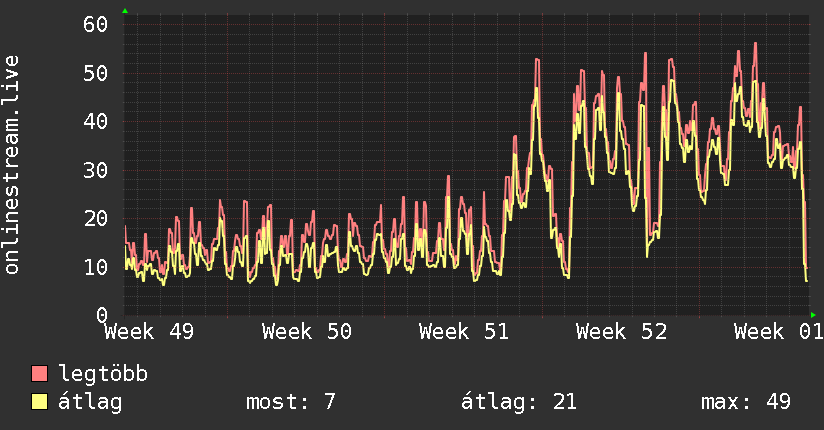The height and width of the screenshot is (430, 824).
Task: Click the y-axis value 0
Action: [102, 315]
